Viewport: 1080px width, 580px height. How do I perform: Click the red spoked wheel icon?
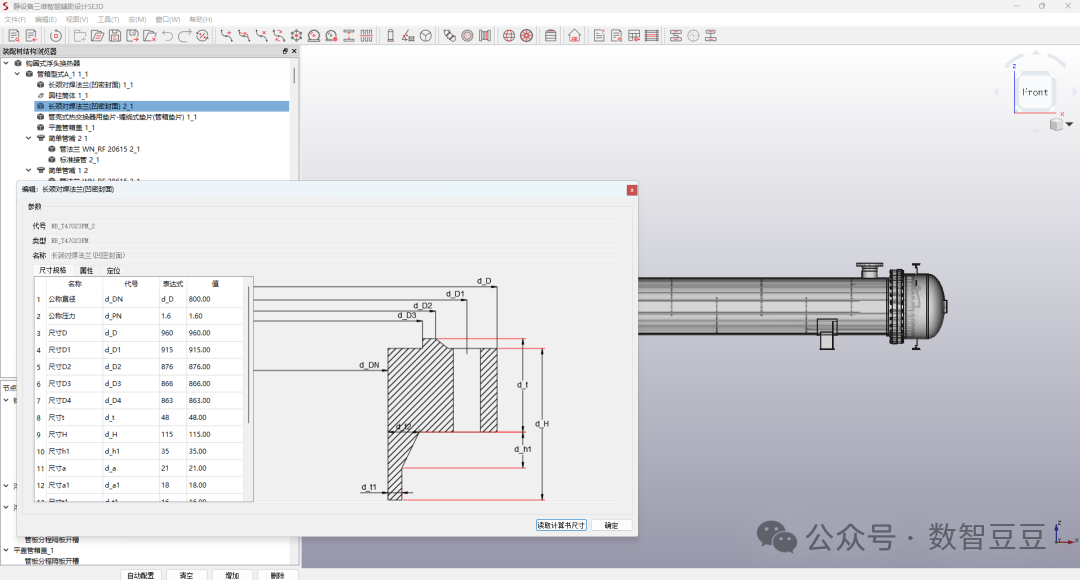point(526,36)
